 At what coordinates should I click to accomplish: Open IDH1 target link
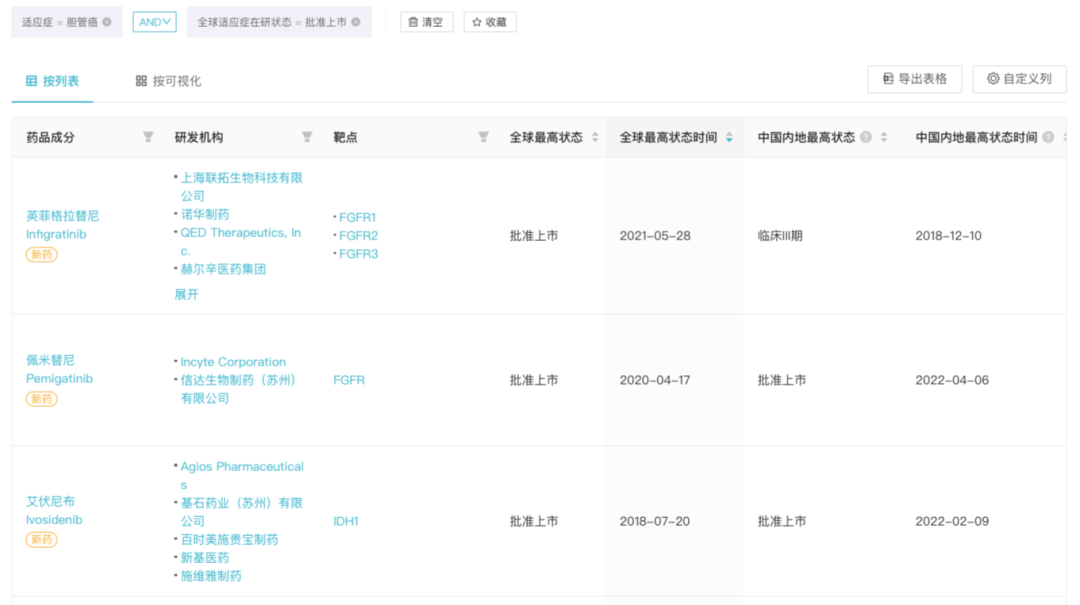[x=346, y=521]
